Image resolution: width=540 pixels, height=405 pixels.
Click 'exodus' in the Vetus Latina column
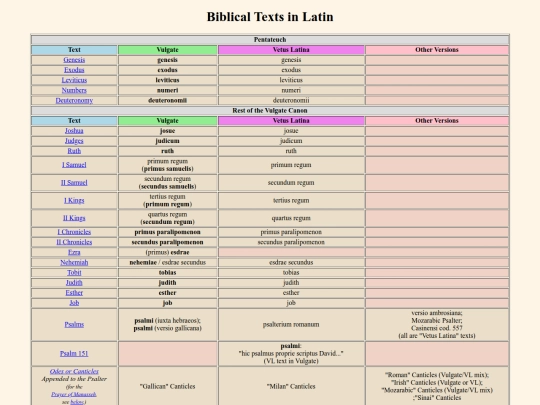291,70
